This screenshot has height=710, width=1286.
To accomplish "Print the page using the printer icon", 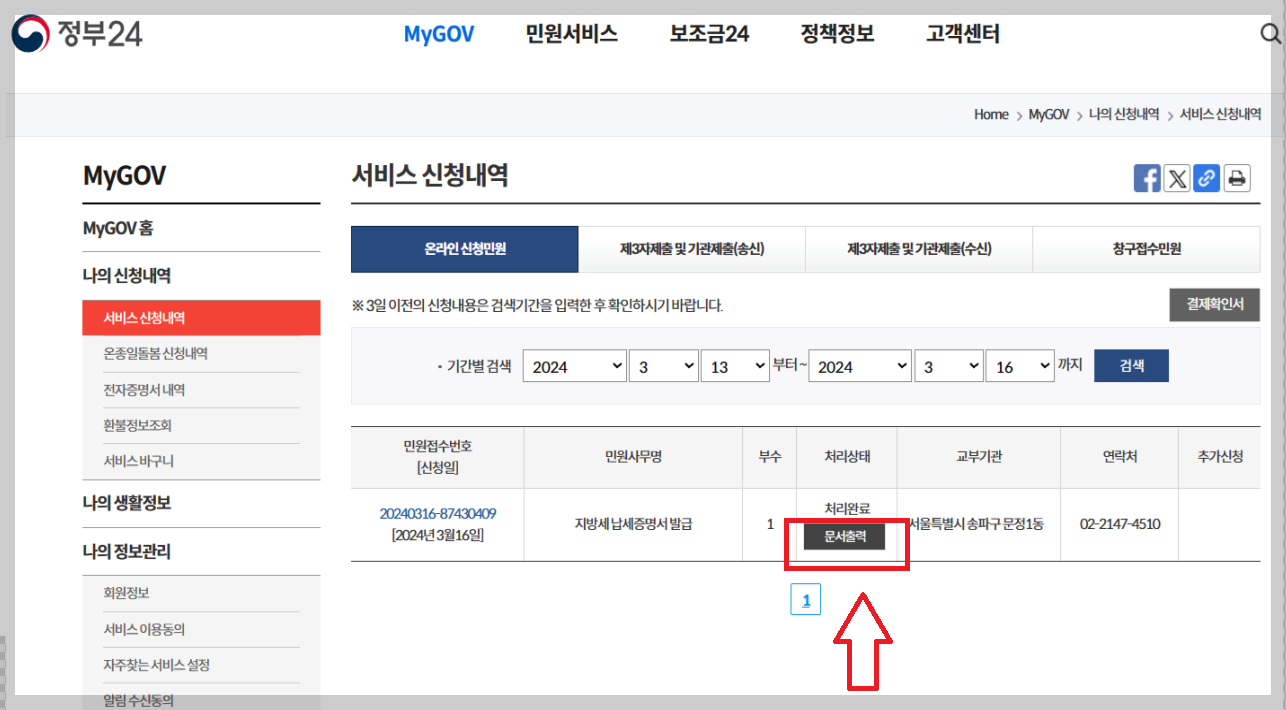I will 1236,177.
